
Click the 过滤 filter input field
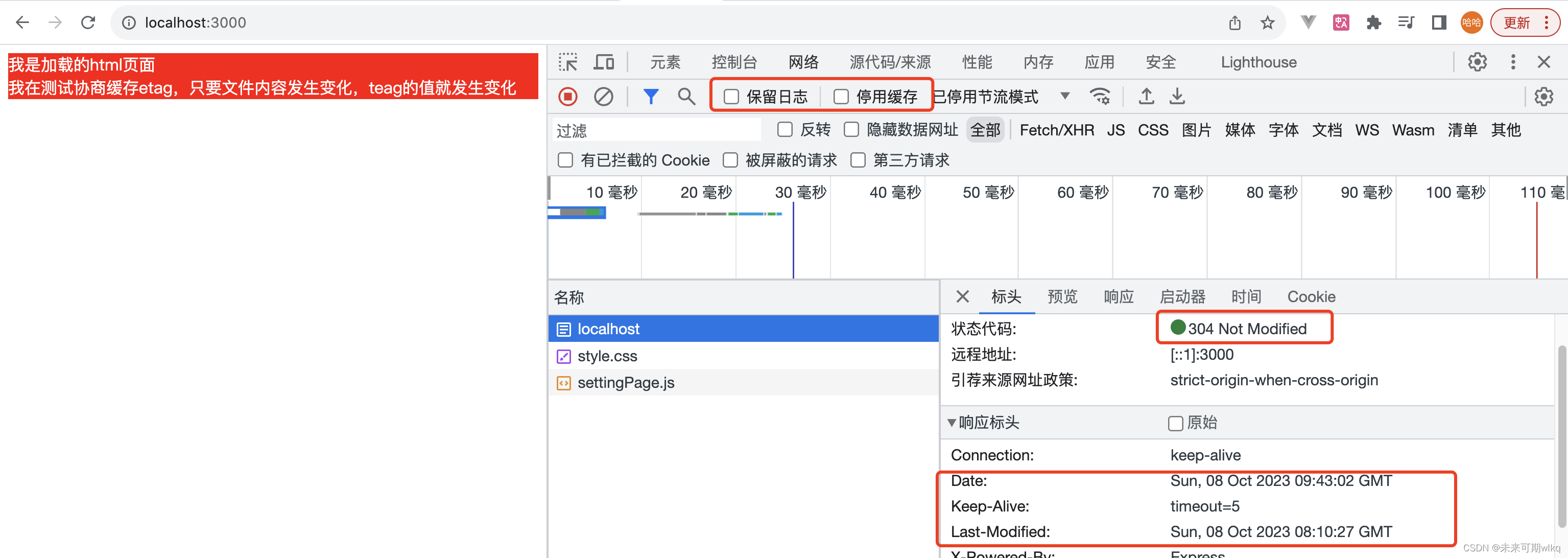pos(657,130)
